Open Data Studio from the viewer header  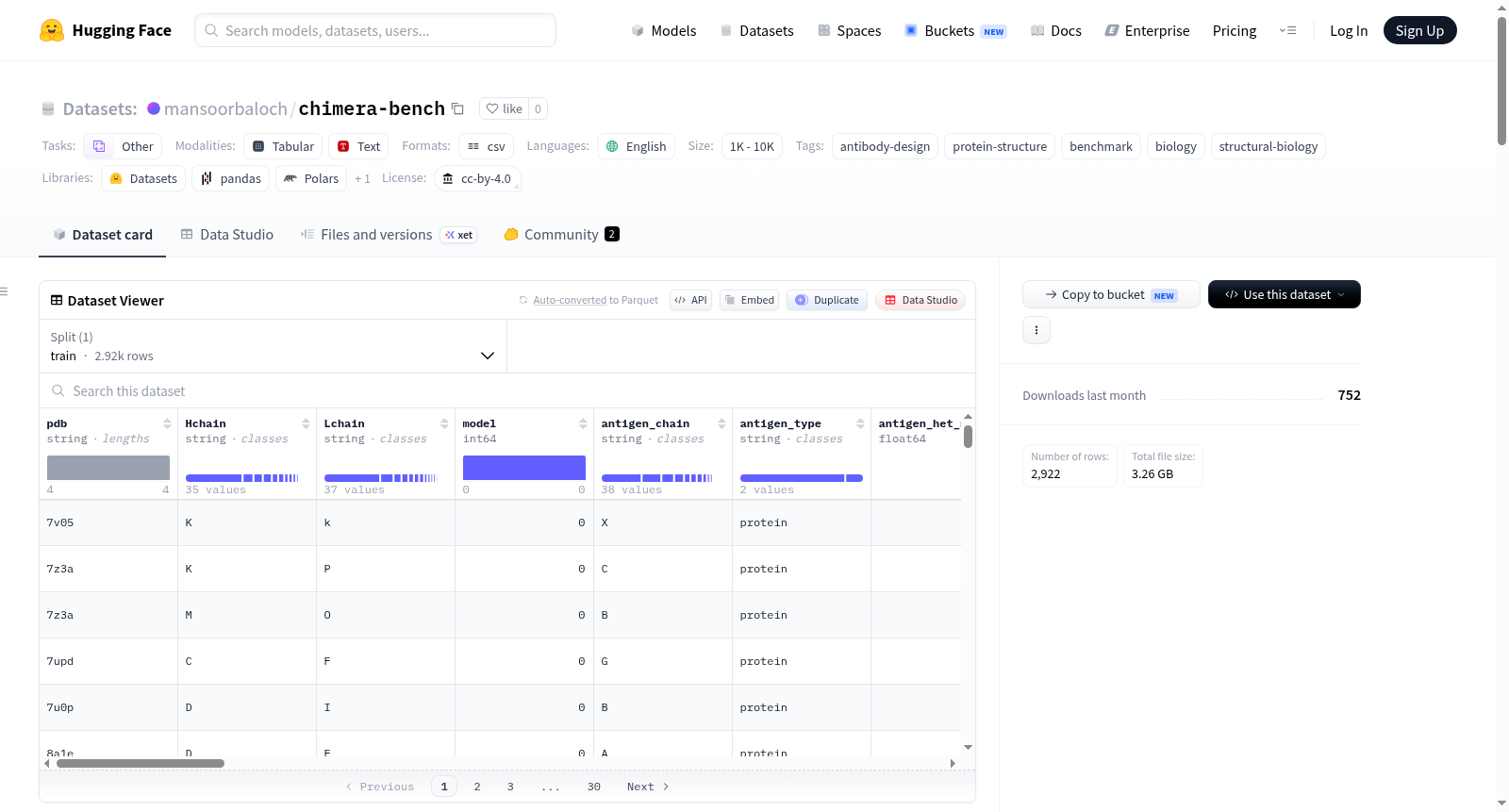click(920, 300)
